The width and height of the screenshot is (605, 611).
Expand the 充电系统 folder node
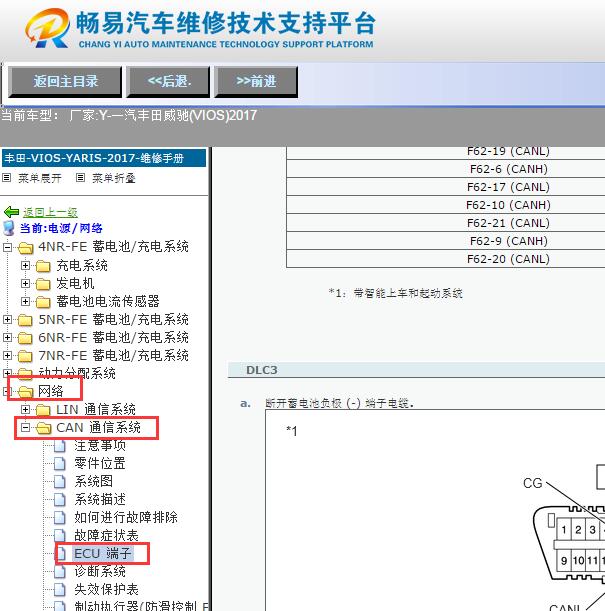coord(25,265)
